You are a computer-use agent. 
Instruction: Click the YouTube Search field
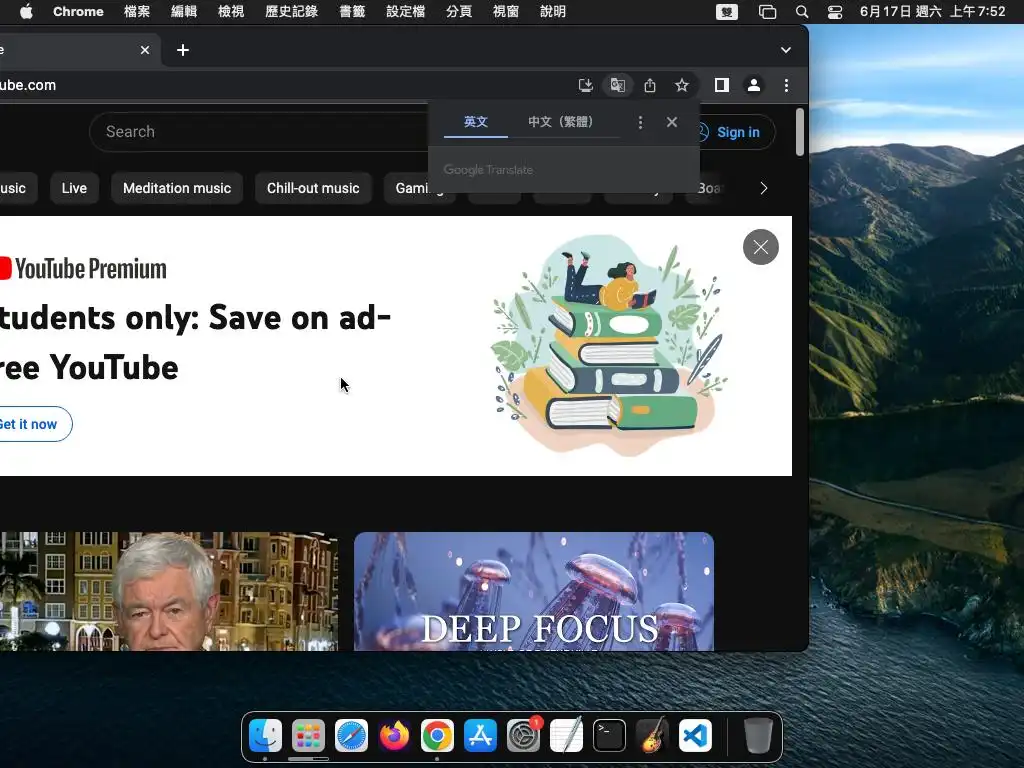point(261,132)
